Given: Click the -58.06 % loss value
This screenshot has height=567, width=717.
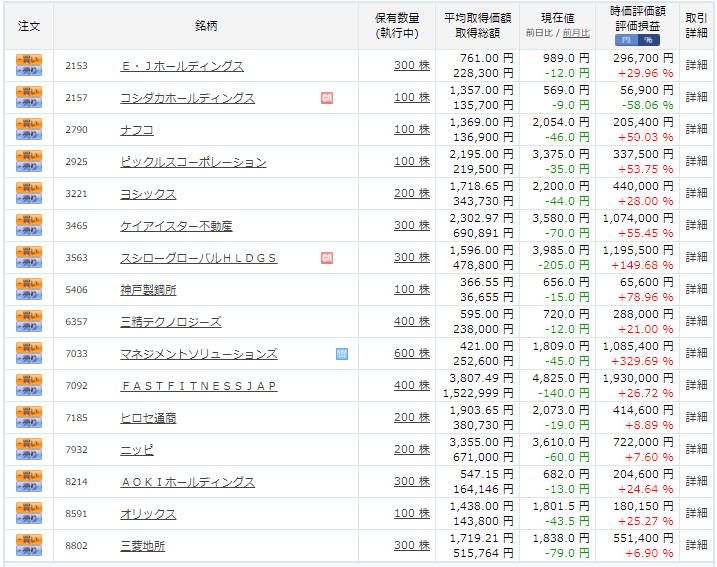Looking at the screenshot, I should [647, 105].
